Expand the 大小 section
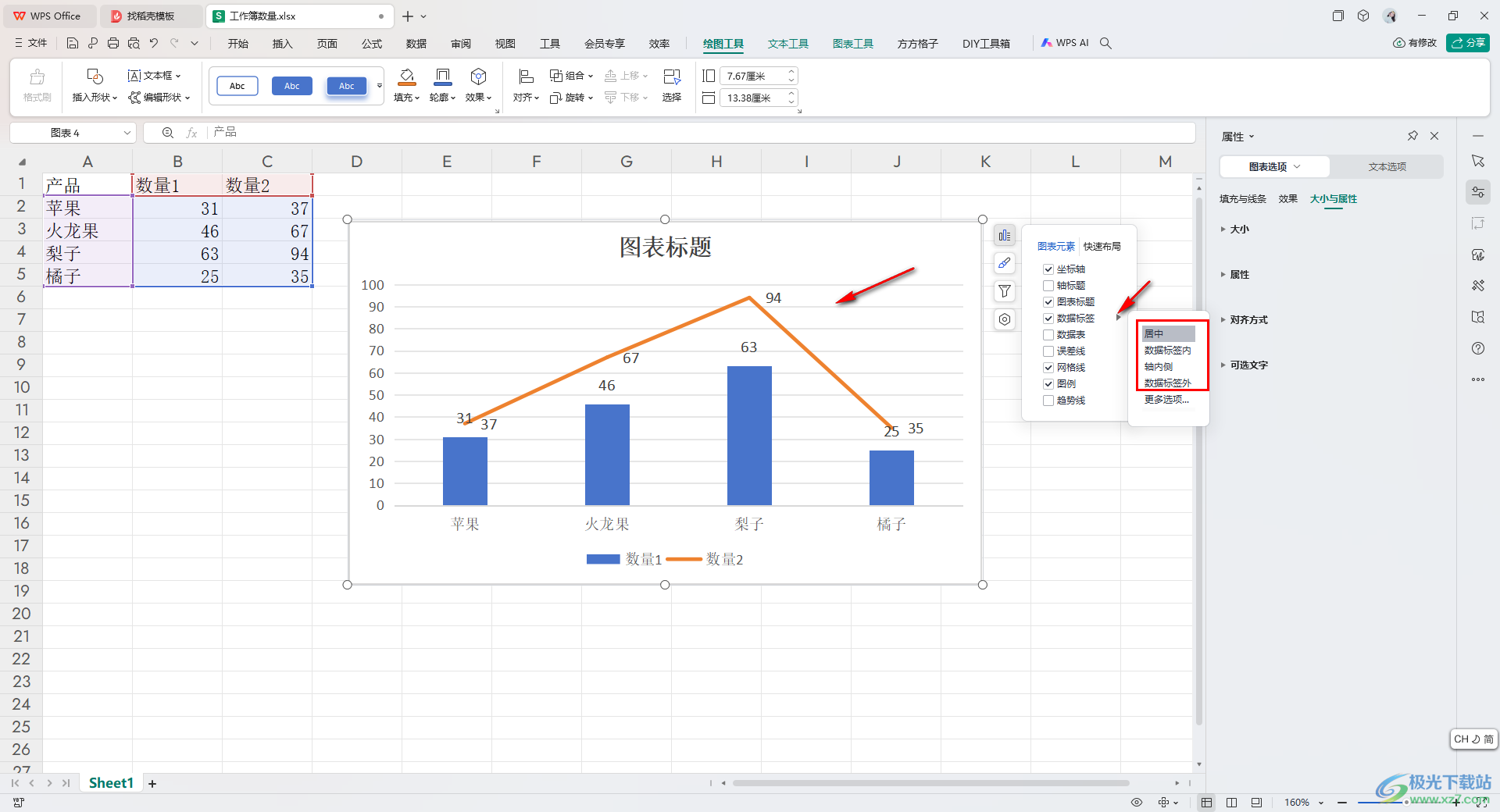 tap(1235, 230)
